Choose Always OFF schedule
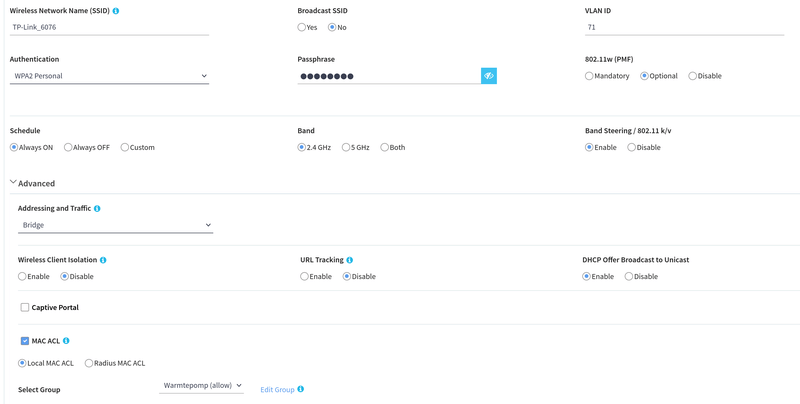Image resolution: width=800 pixels, height=404 pixels. [x=68, y=147]
